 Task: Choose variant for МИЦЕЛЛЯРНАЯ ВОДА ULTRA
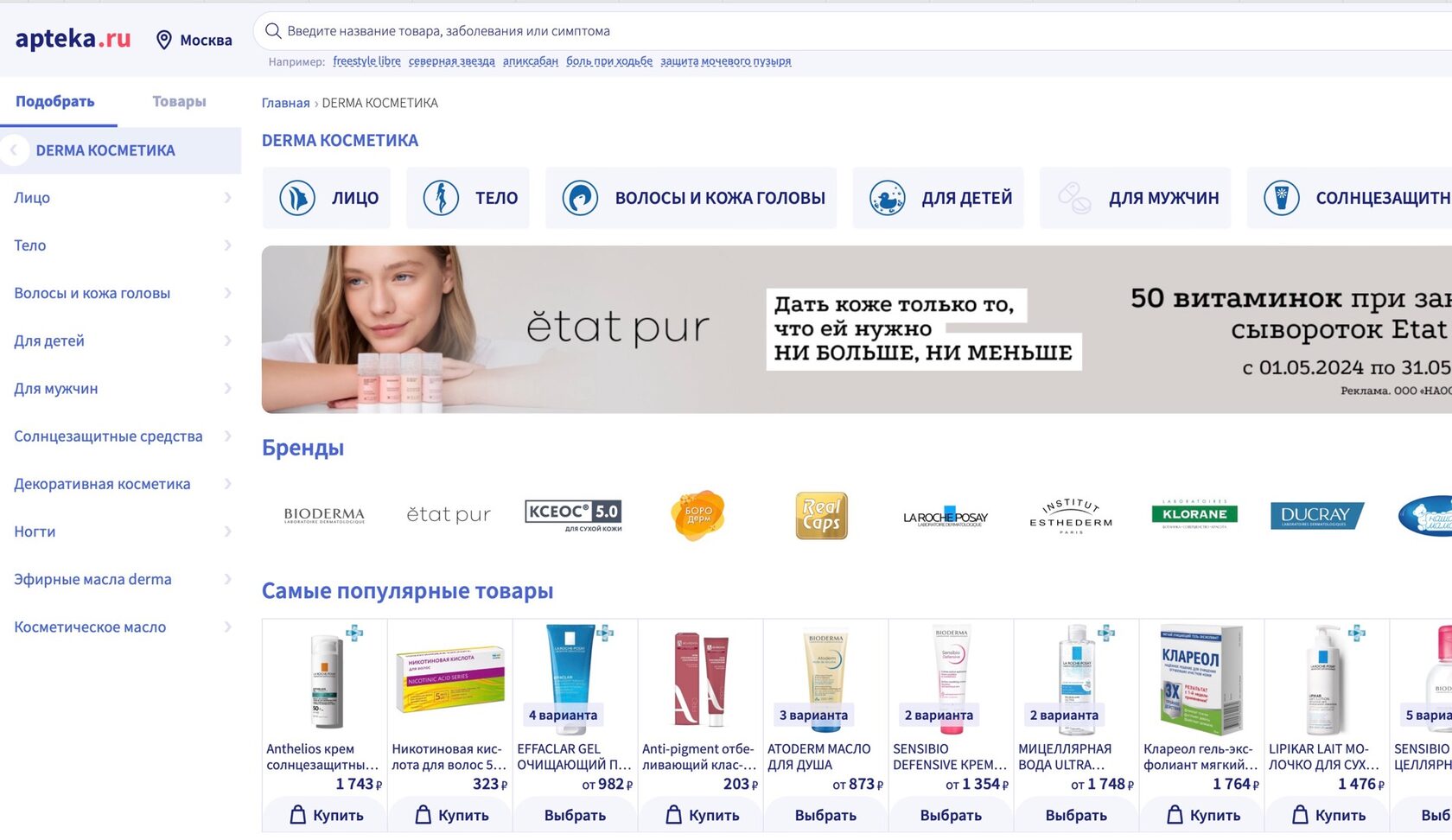click(1076, 815)
